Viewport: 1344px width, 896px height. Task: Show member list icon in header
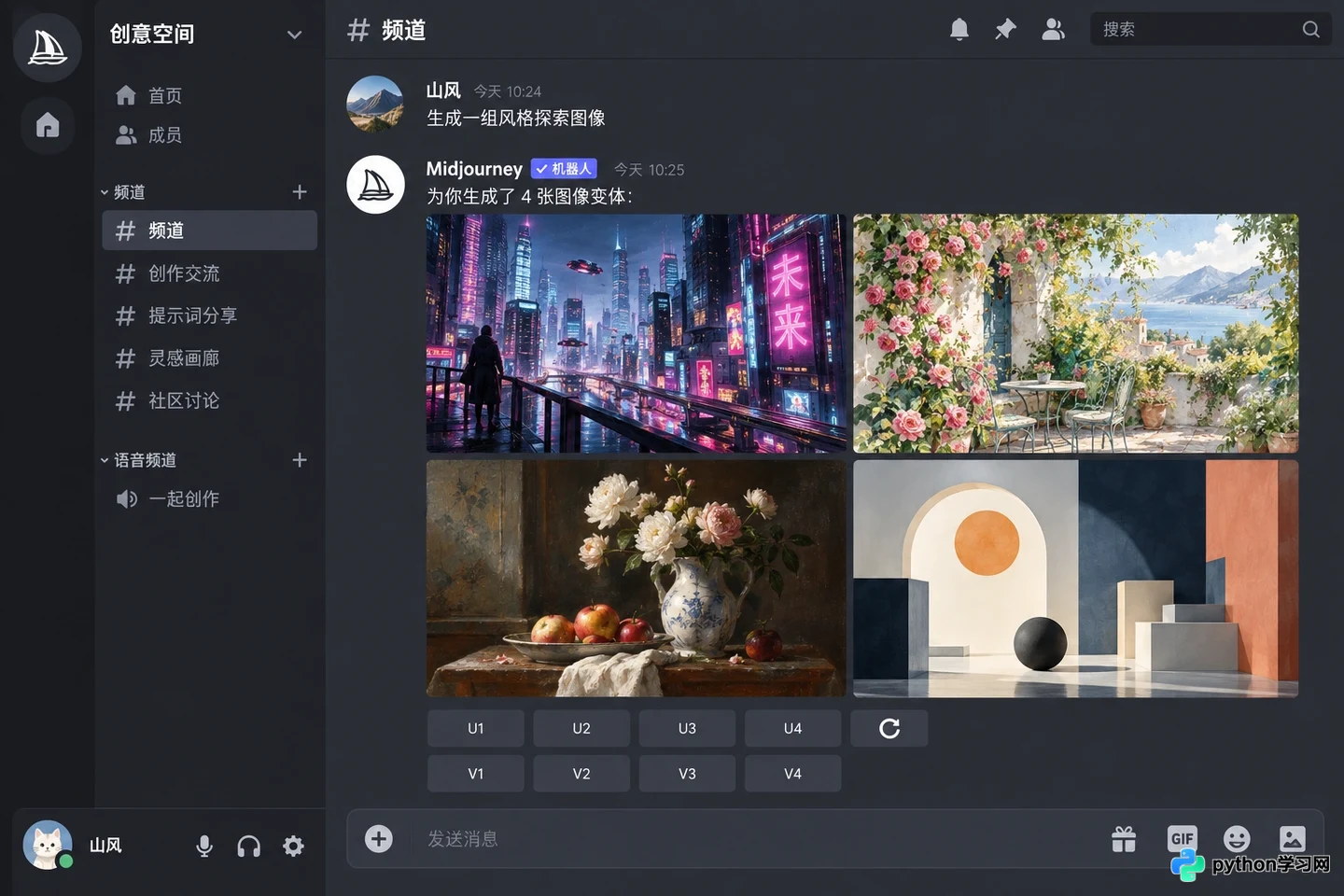click(x=1053, y=30)
